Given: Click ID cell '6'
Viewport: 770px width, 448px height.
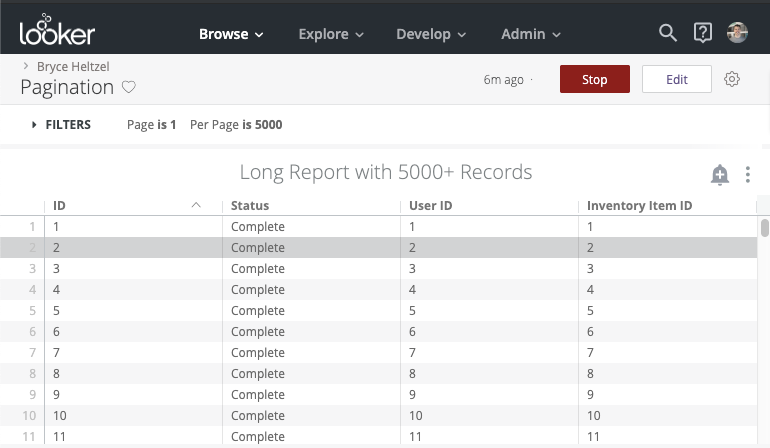Looking at the screenshot, I should tap(56, 332).
